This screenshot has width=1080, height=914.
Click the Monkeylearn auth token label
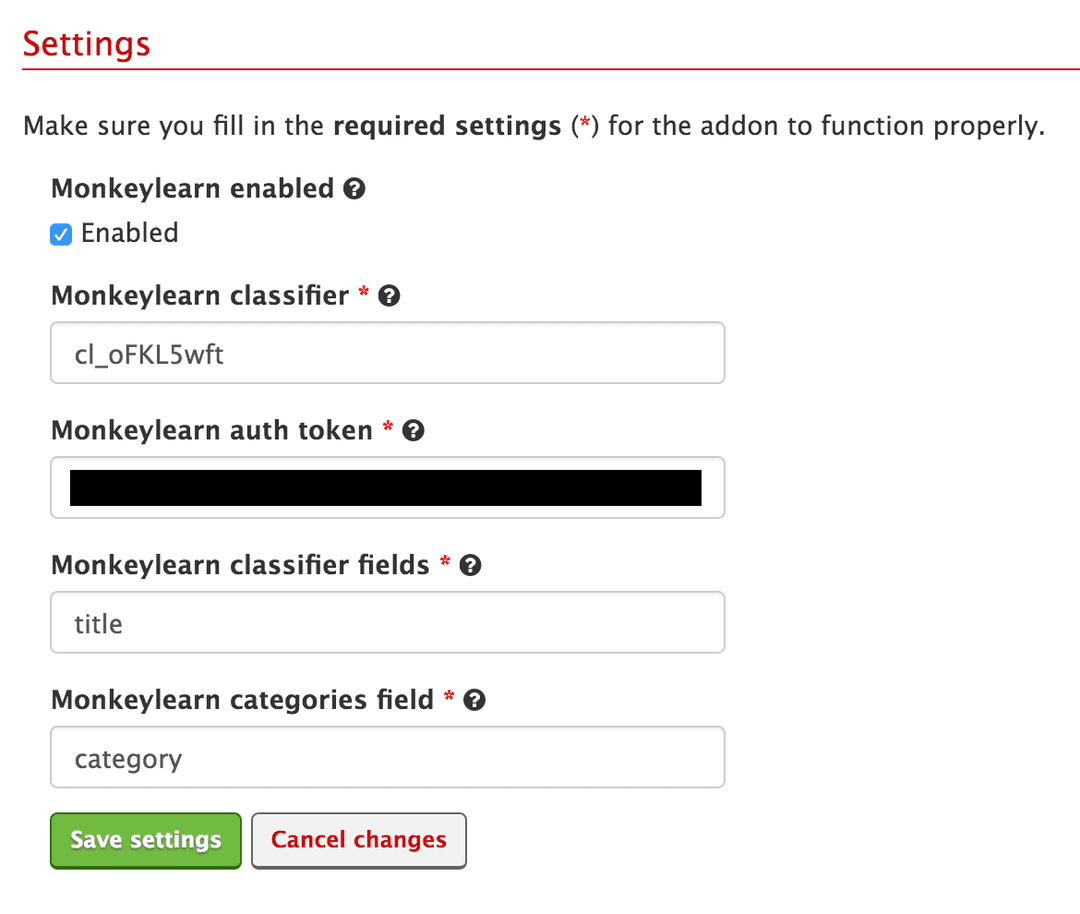click(x=211, y=430)
